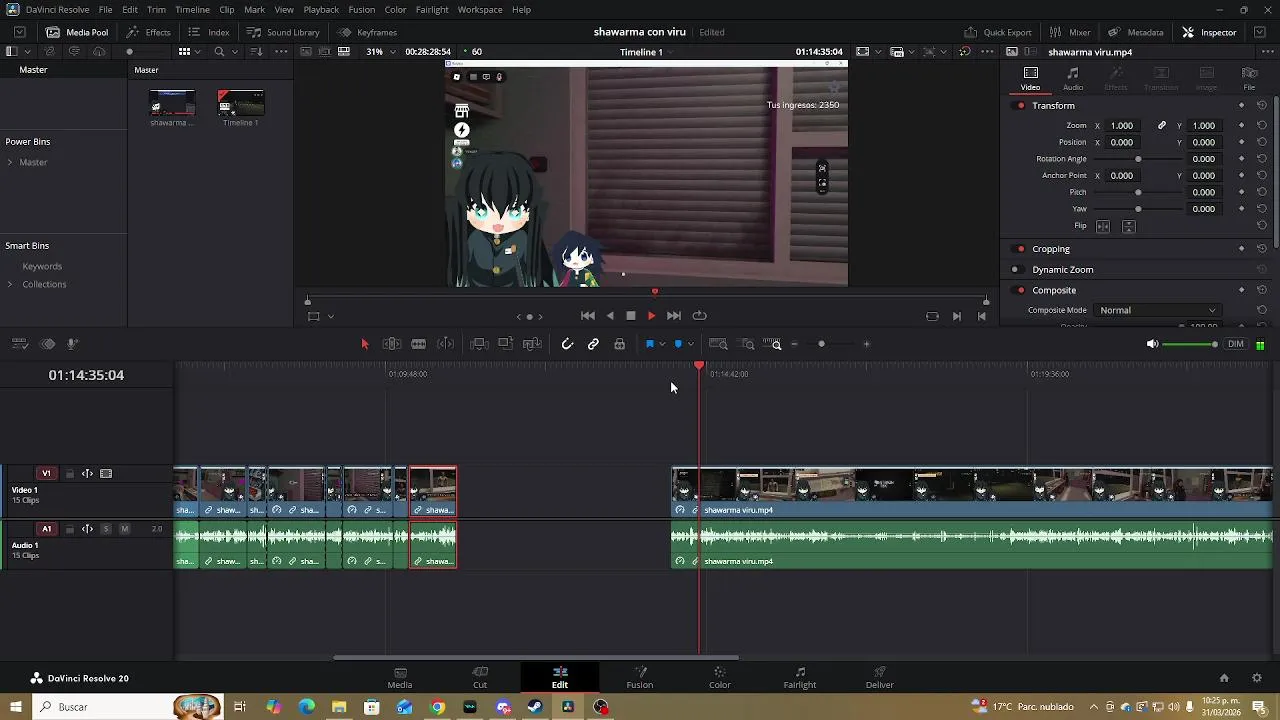
Task: Toggle Linked Selection chain icon
Action: point(593,344)
